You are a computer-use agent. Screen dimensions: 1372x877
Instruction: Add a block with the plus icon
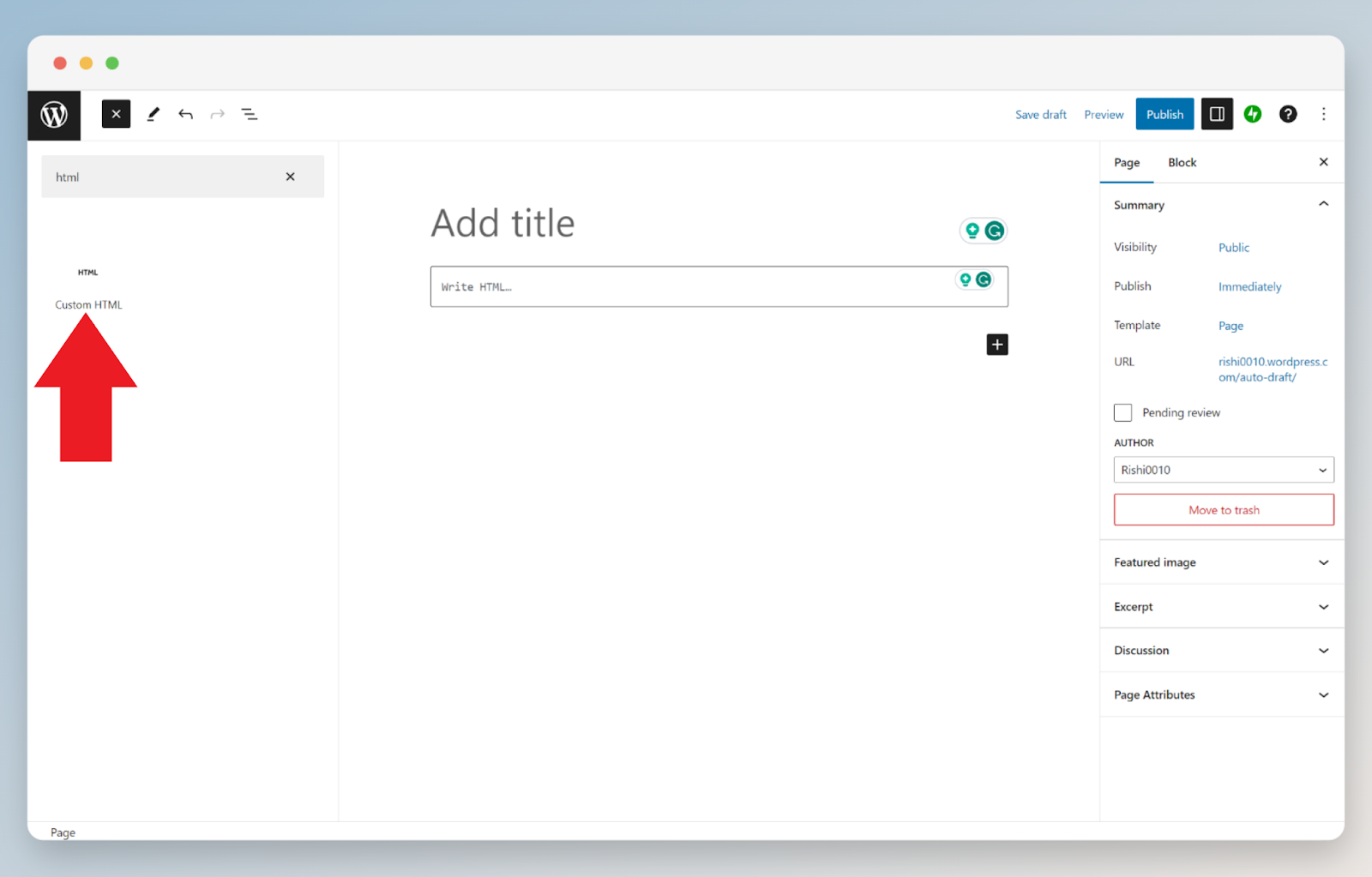[x=997, y=345]
